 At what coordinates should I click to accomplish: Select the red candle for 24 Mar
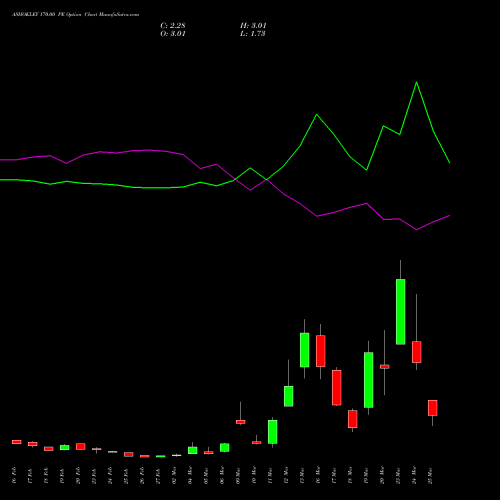[417, 352]
